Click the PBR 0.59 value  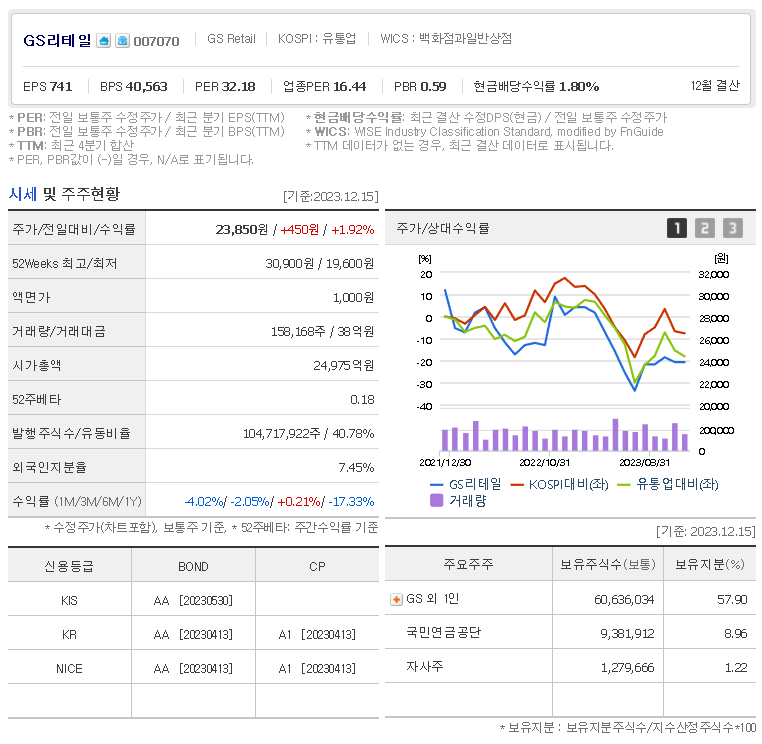point(420,87)
